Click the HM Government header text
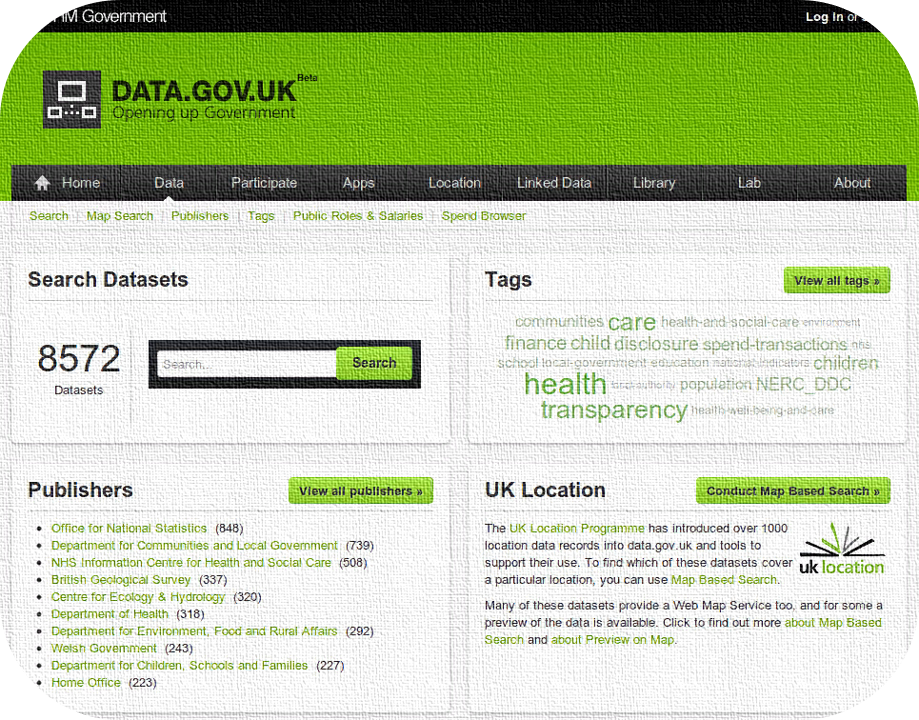Image resolution: width=919 pixels, height=720 pixels. click(x=110, y=16)
